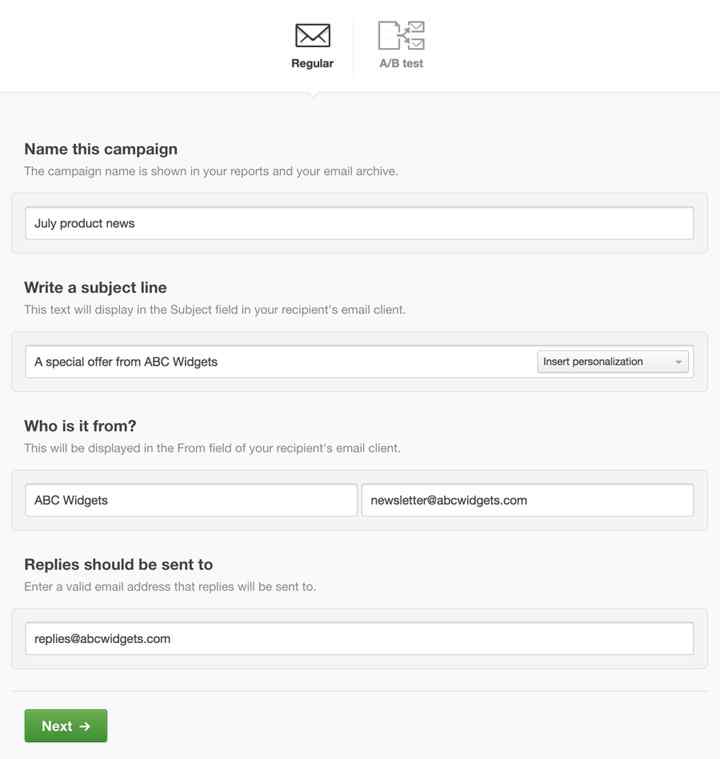Open the Insert personalization dropdown

point(613,362)
